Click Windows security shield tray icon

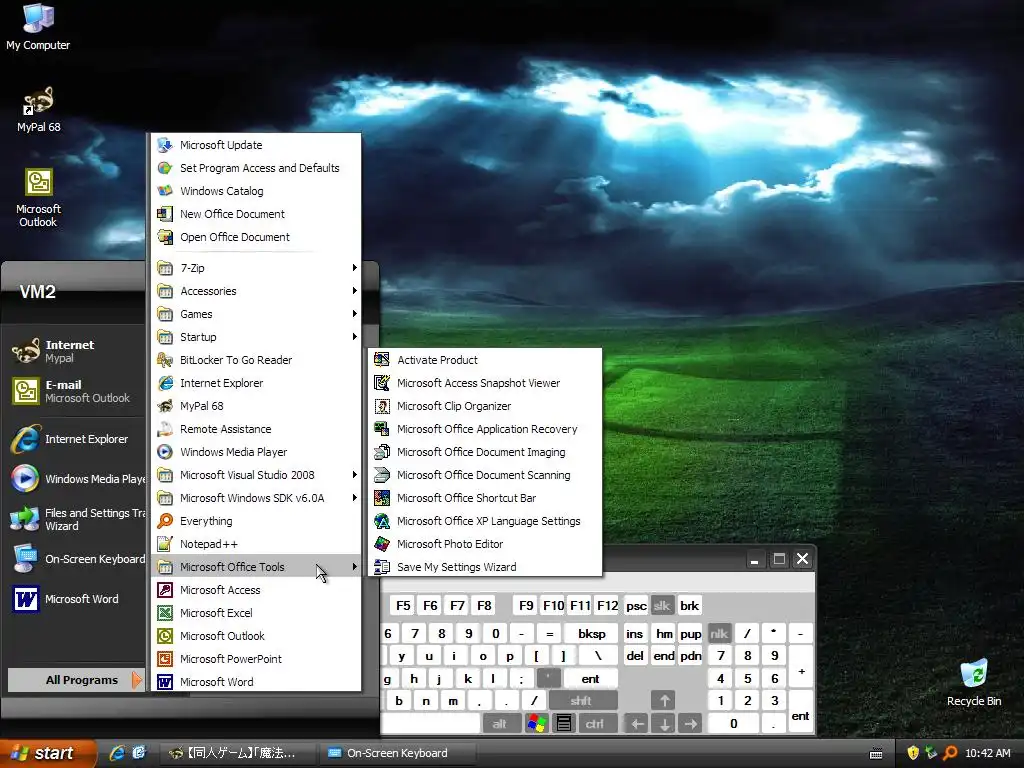(x=913, y=753)
